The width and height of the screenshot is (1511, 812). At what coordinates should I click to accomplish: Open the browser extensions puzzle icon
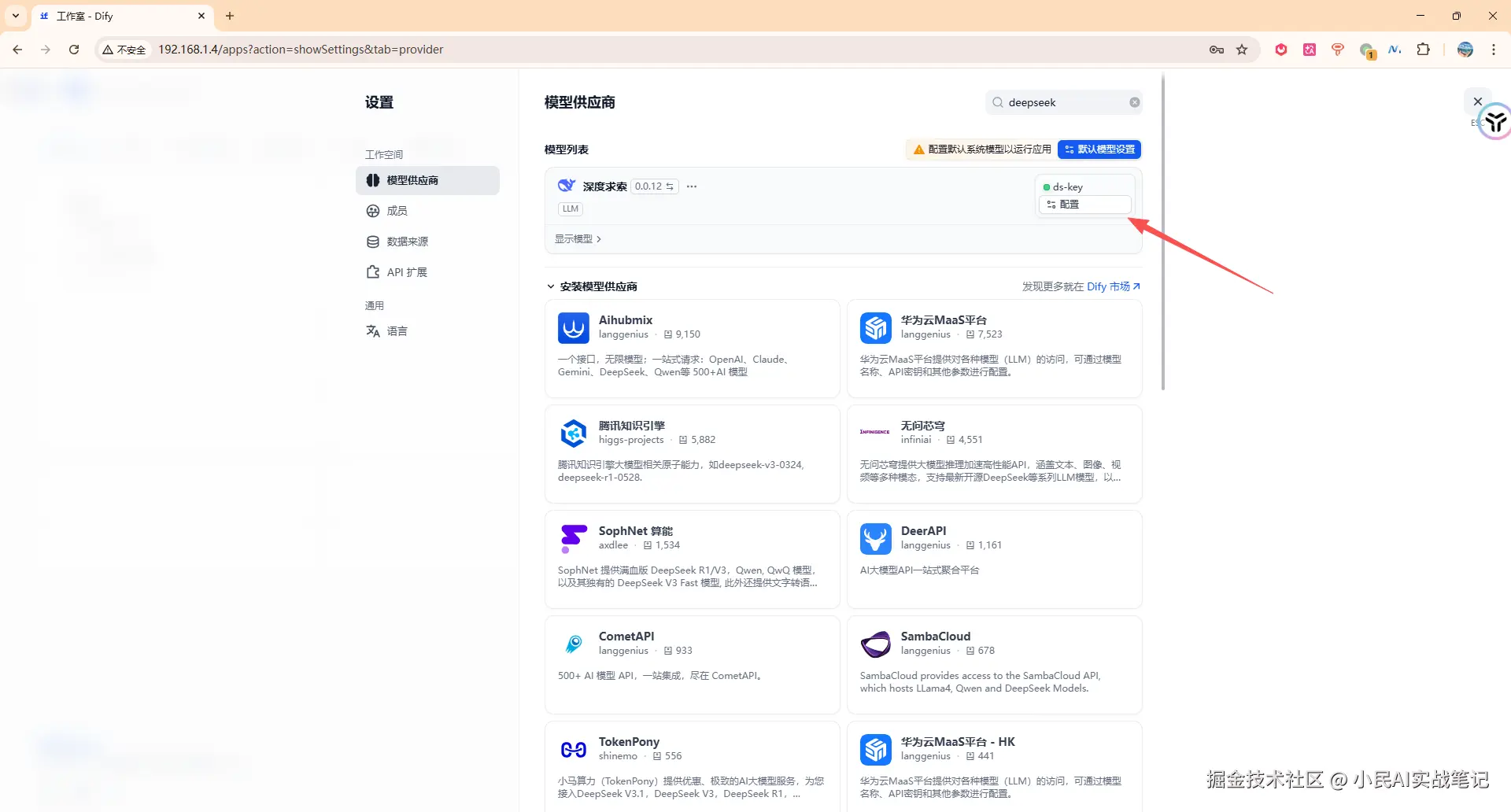pos(1423,50)
